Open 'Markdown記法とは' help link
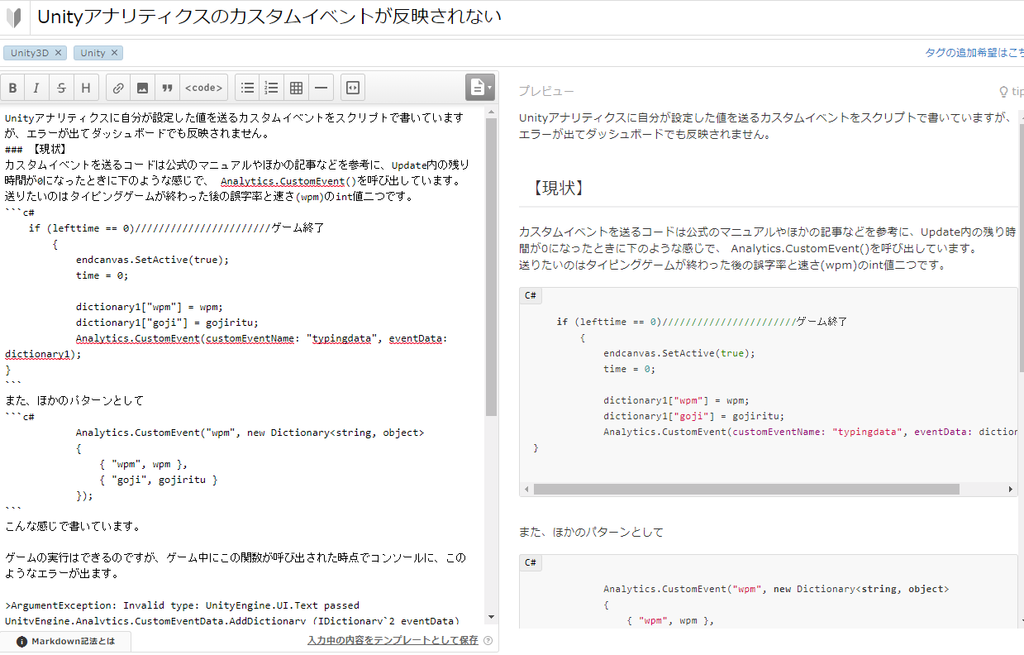This screenshot has height=655, width=1024. coord(73,641)
